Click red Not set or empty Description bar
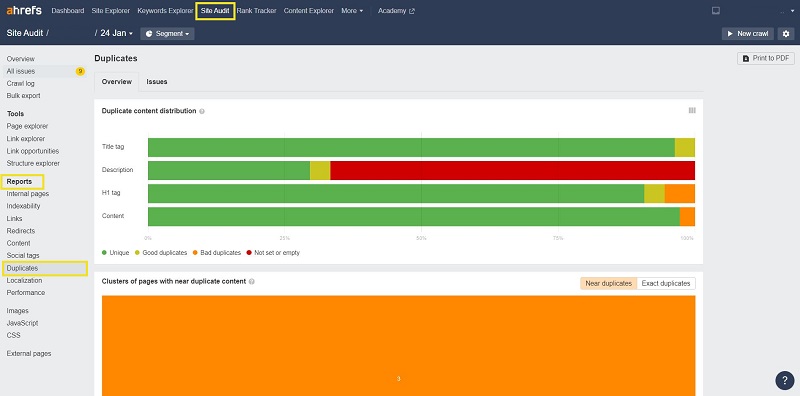This screenshot has width=800, height=396. (512, 170)
